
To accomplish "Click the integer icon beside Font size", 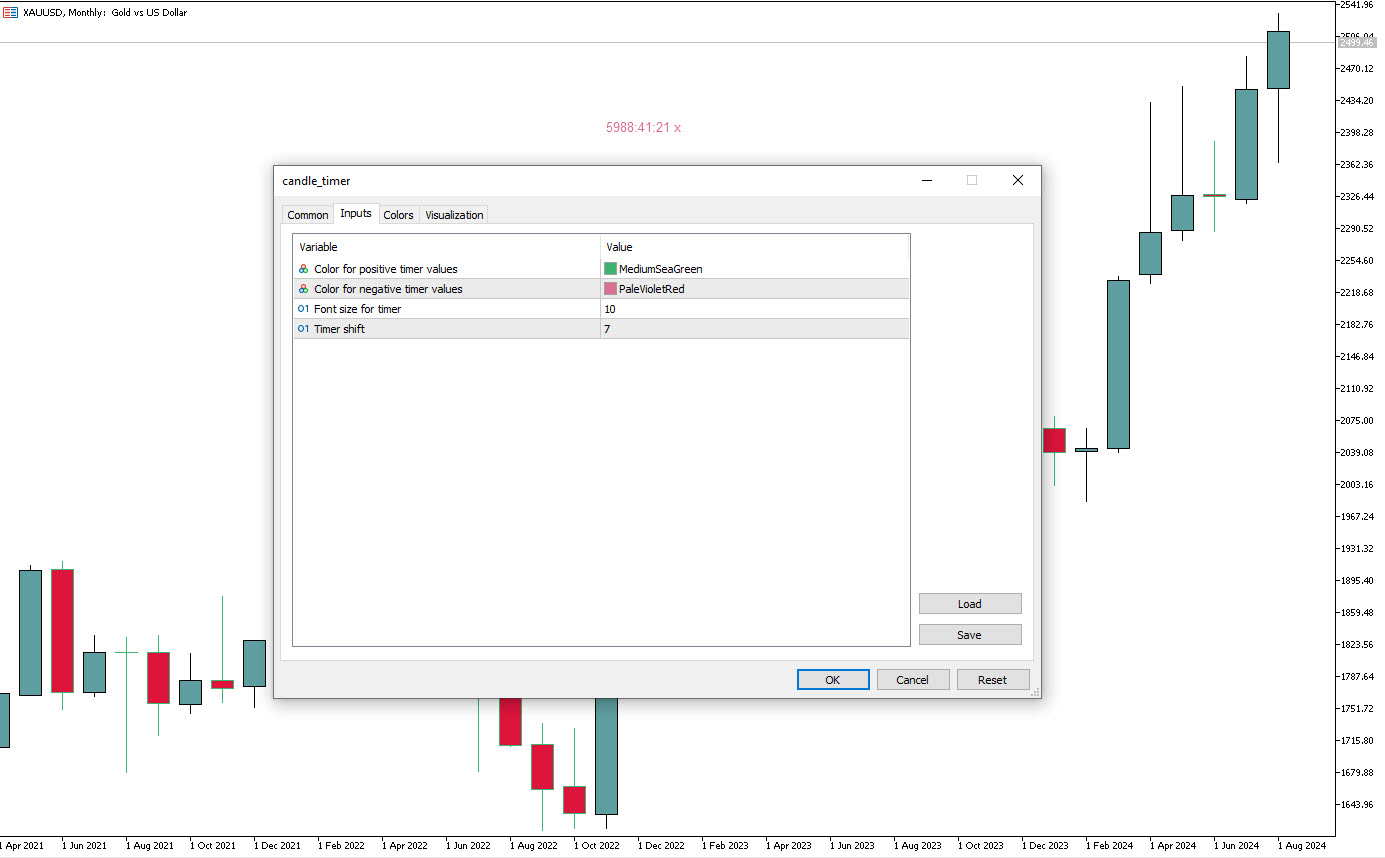I will 303,309.
